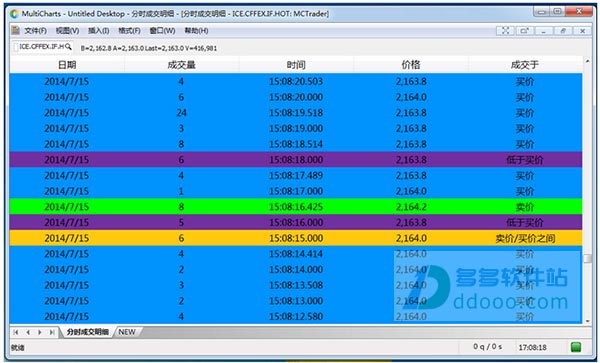Click the time 15:08:18.514 cell

tap(296, 144)
